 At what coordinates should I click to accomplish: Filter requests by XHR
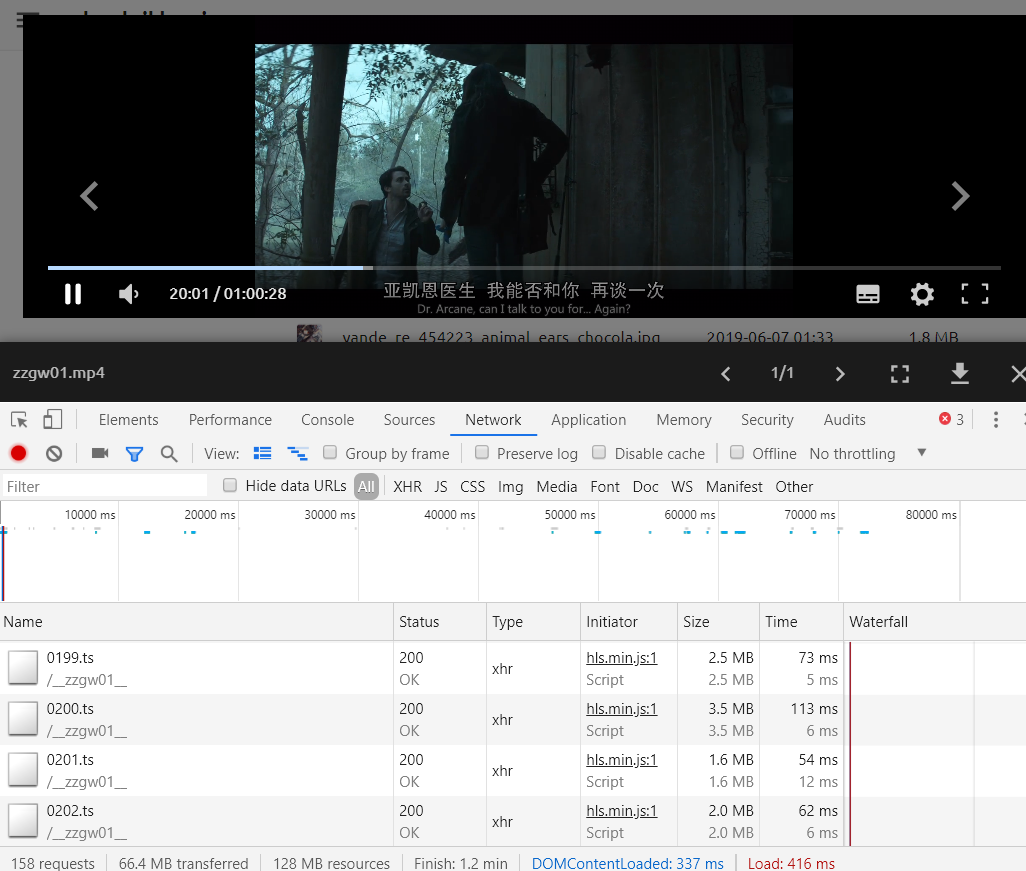[x=407, y=486]
